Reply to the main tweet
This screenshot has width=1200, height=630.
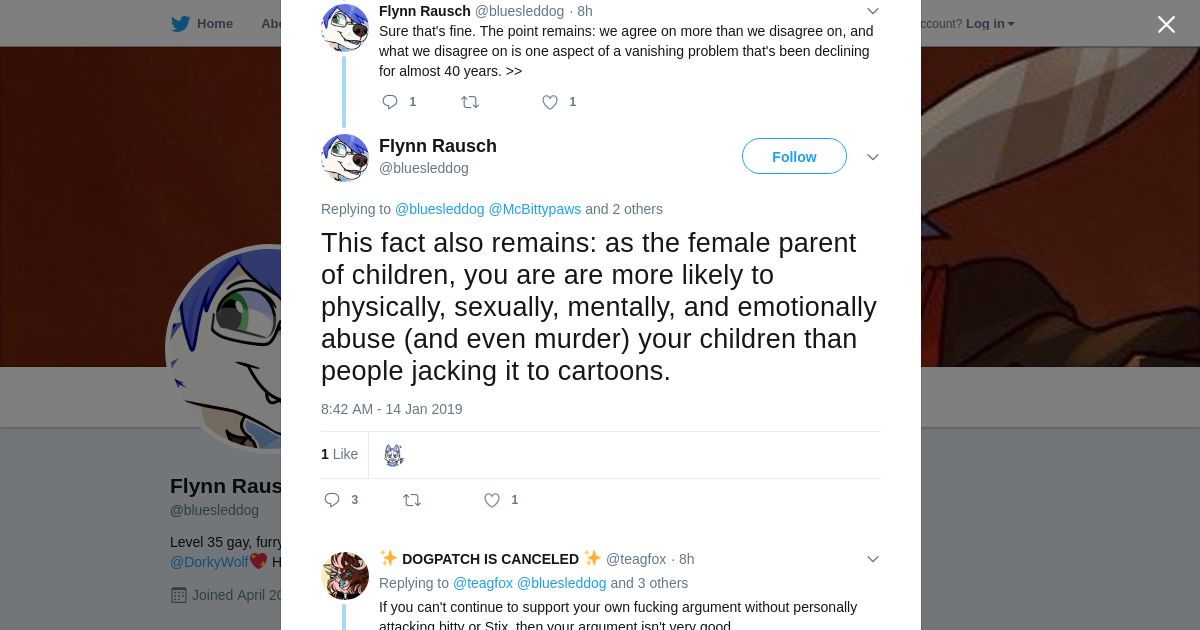click(x=333, y=500)
